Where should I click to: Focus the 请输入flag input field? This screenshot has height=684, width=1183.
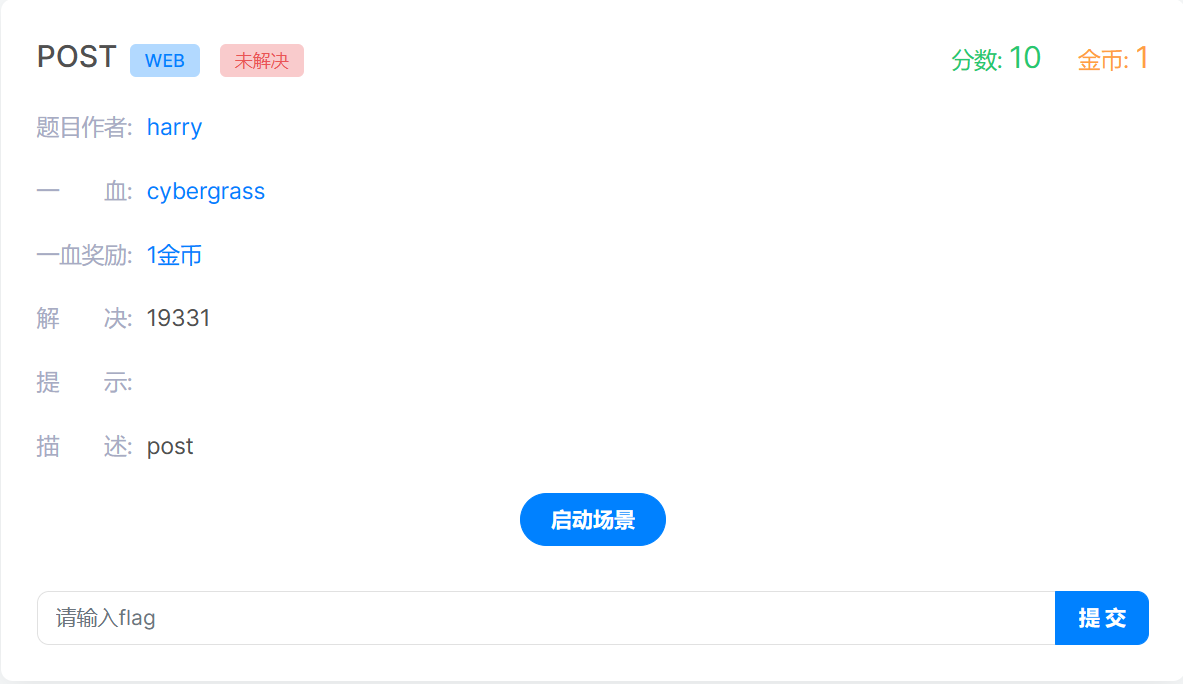tap(546, 618)
